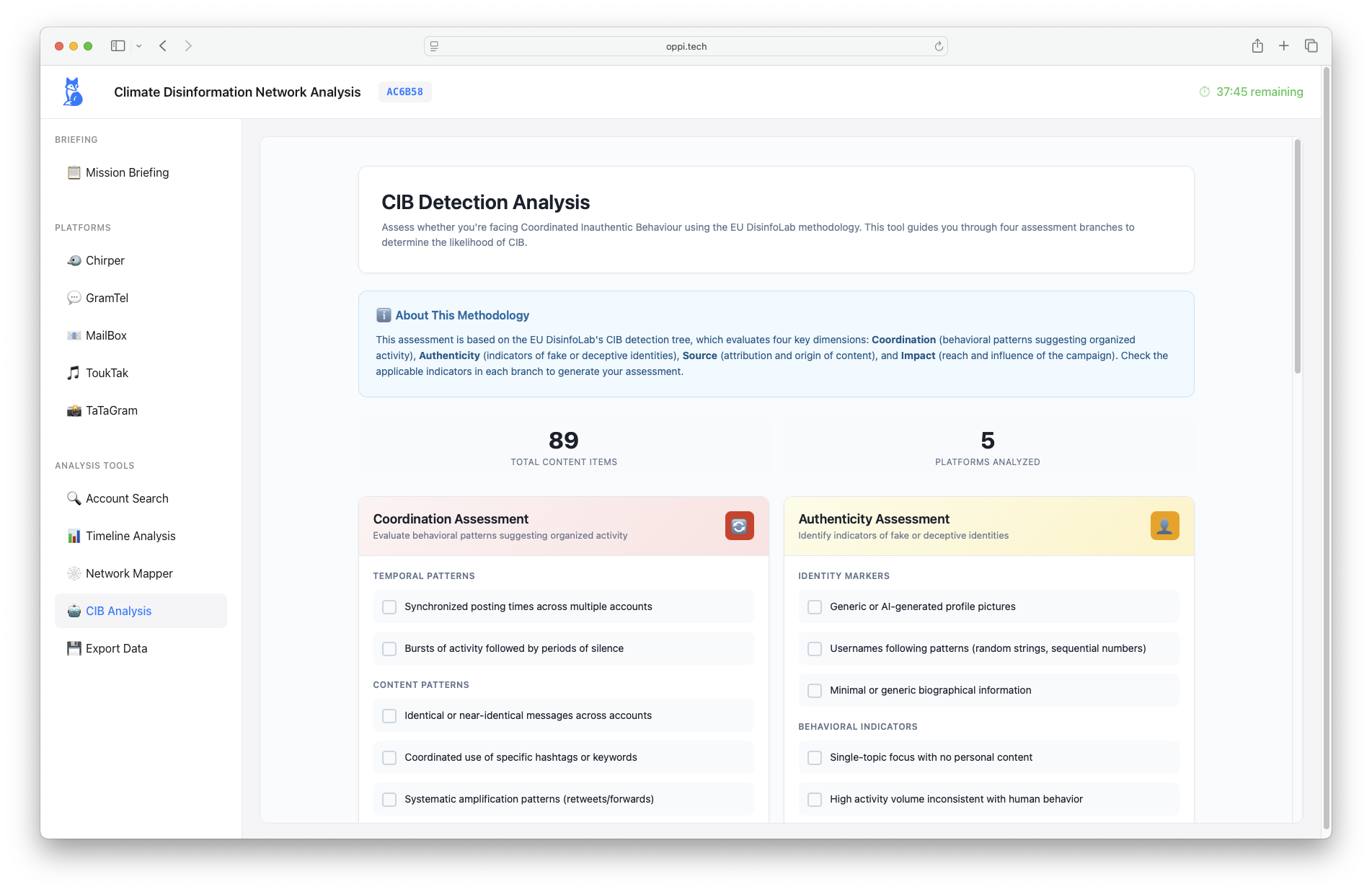Click the Coordination Assessment refresh icon
1372x892 pixels.
(x=739, y=526)
